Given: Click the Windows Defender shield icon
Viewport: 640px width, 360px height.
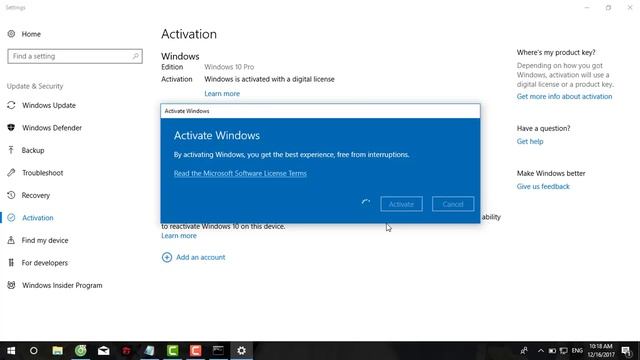Looking at the screenshot, I should pos(11,128).
